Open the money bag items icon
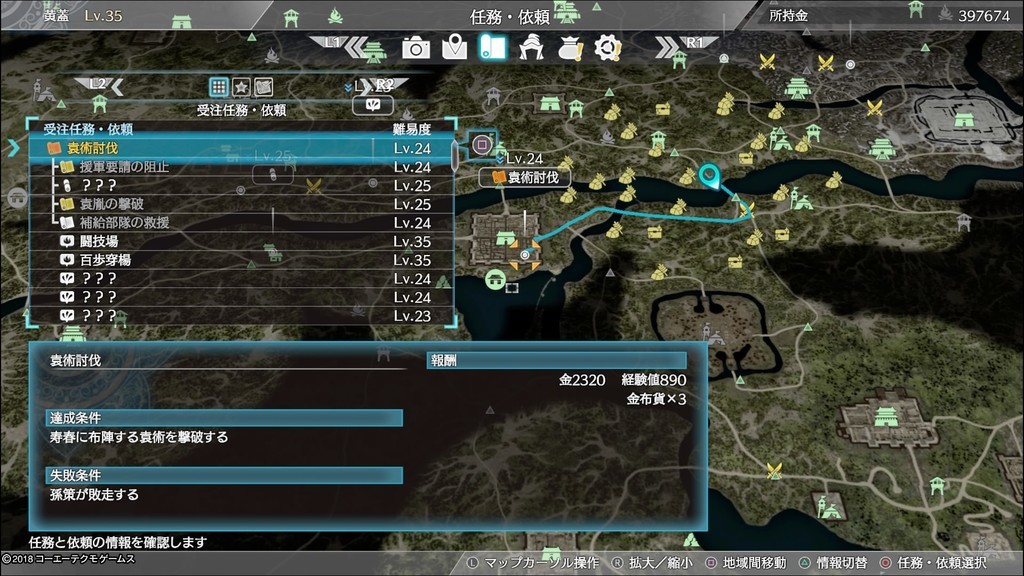The image size is (1024, 576). tap(570, 48)
